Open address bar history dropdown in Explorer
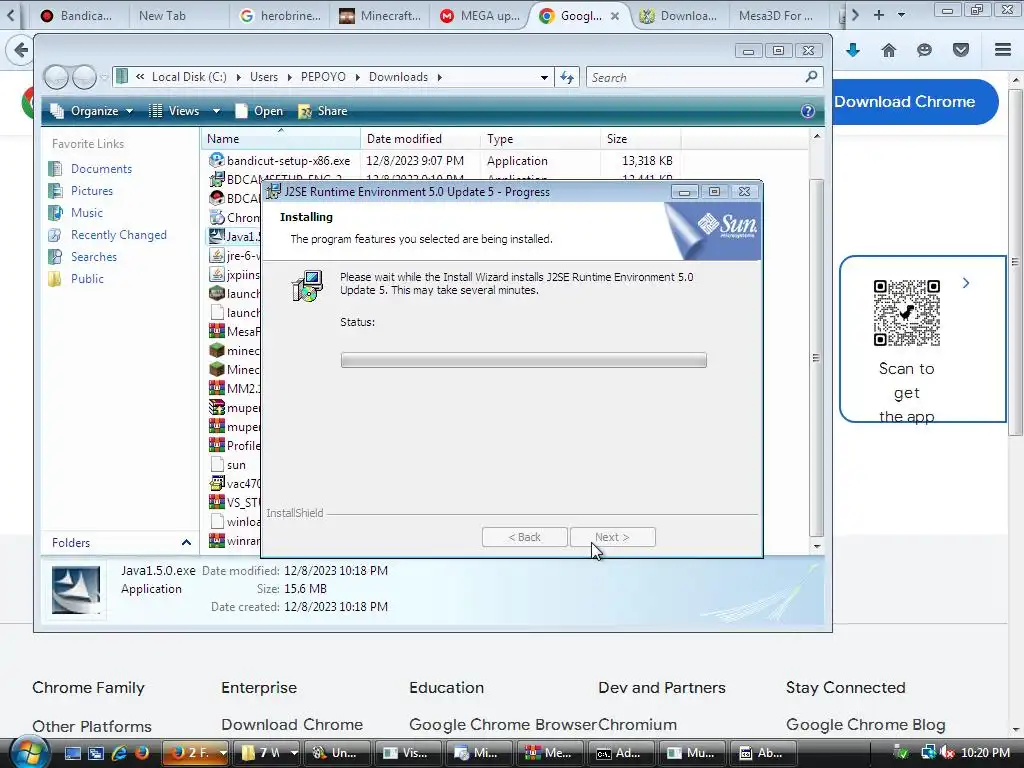This screenshot has height=768, width=1024. click(544, 78)
